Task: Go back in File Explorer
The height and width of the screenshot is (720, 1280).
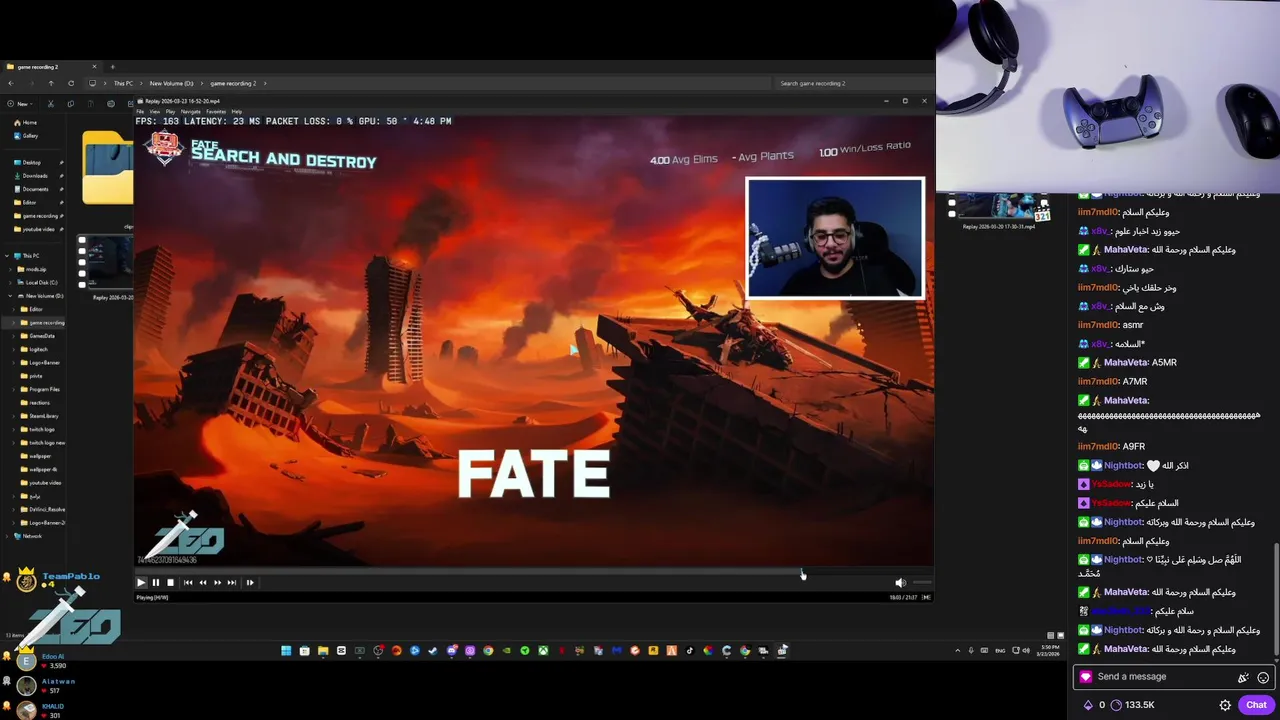Action: (x=11, y=83)
